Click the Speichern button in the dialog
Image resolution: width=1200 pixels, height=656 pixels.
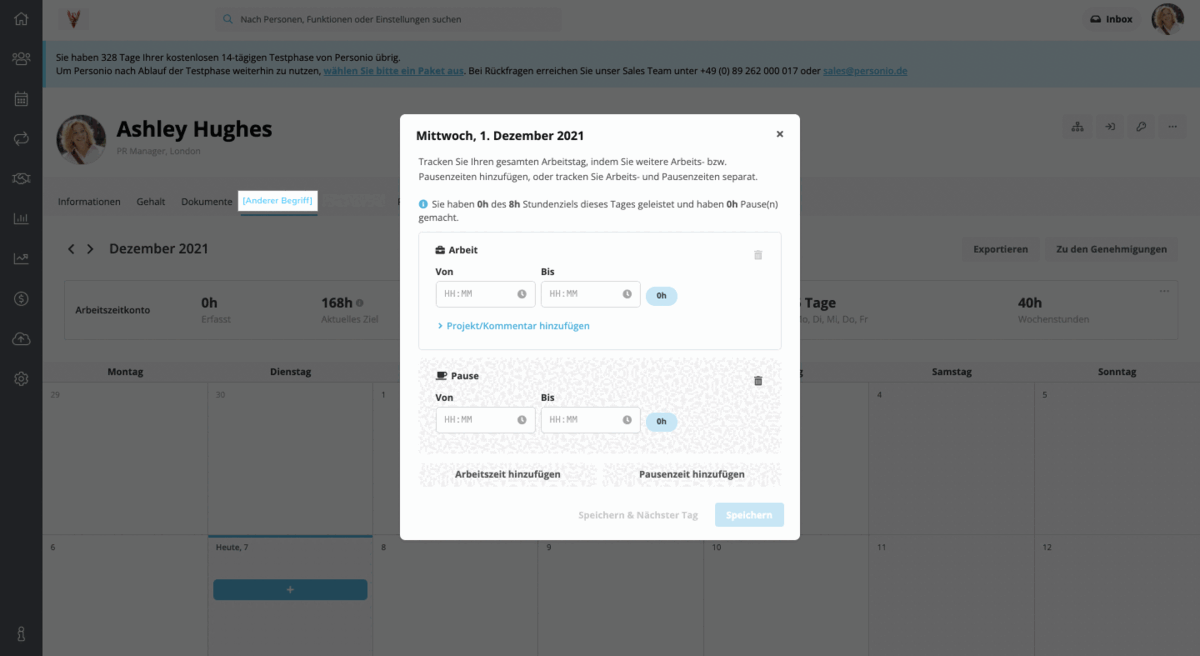749,514
